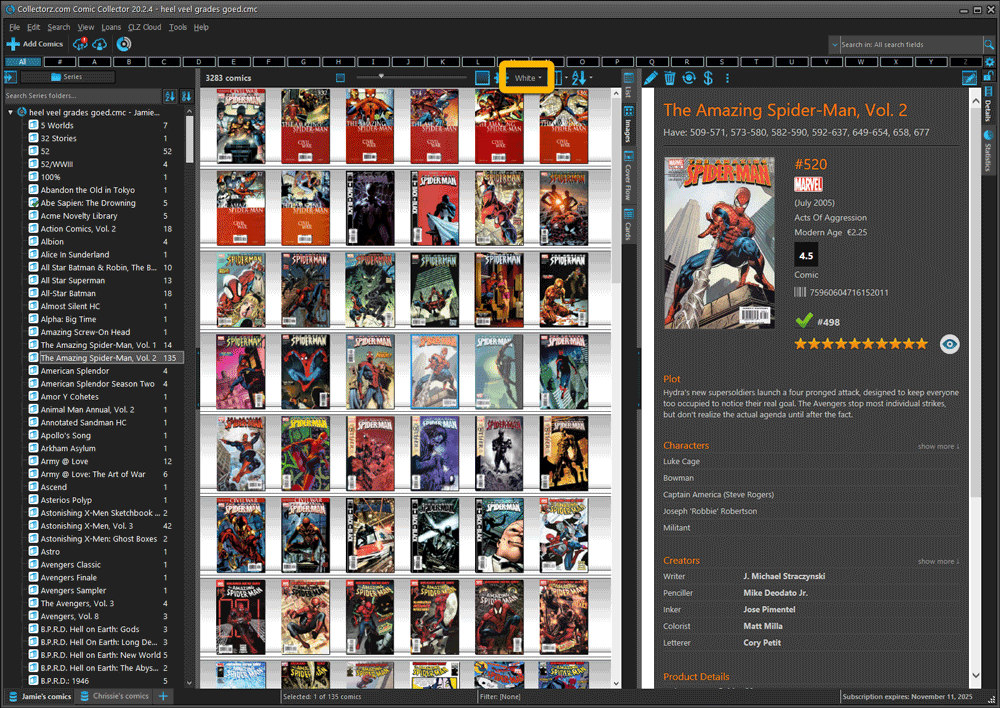Click the trash Remove comic icon
Viewport: 1000px width, 708px height.
(x=670, y=78)
